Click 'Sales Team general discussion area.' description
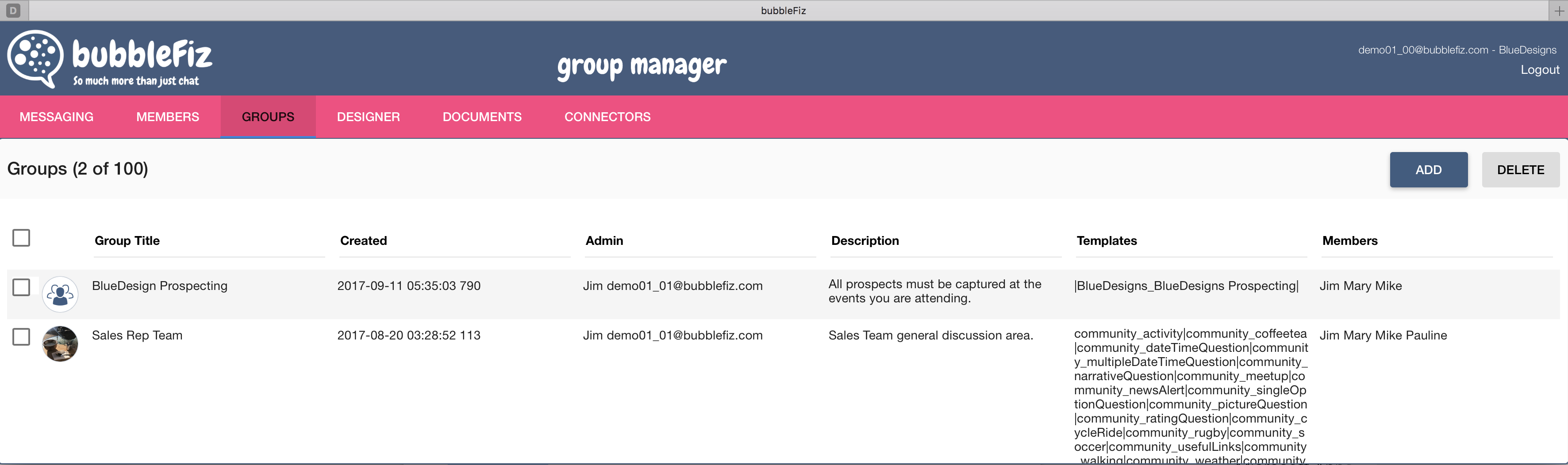The image size is (1568, 465). click(931, 335)
